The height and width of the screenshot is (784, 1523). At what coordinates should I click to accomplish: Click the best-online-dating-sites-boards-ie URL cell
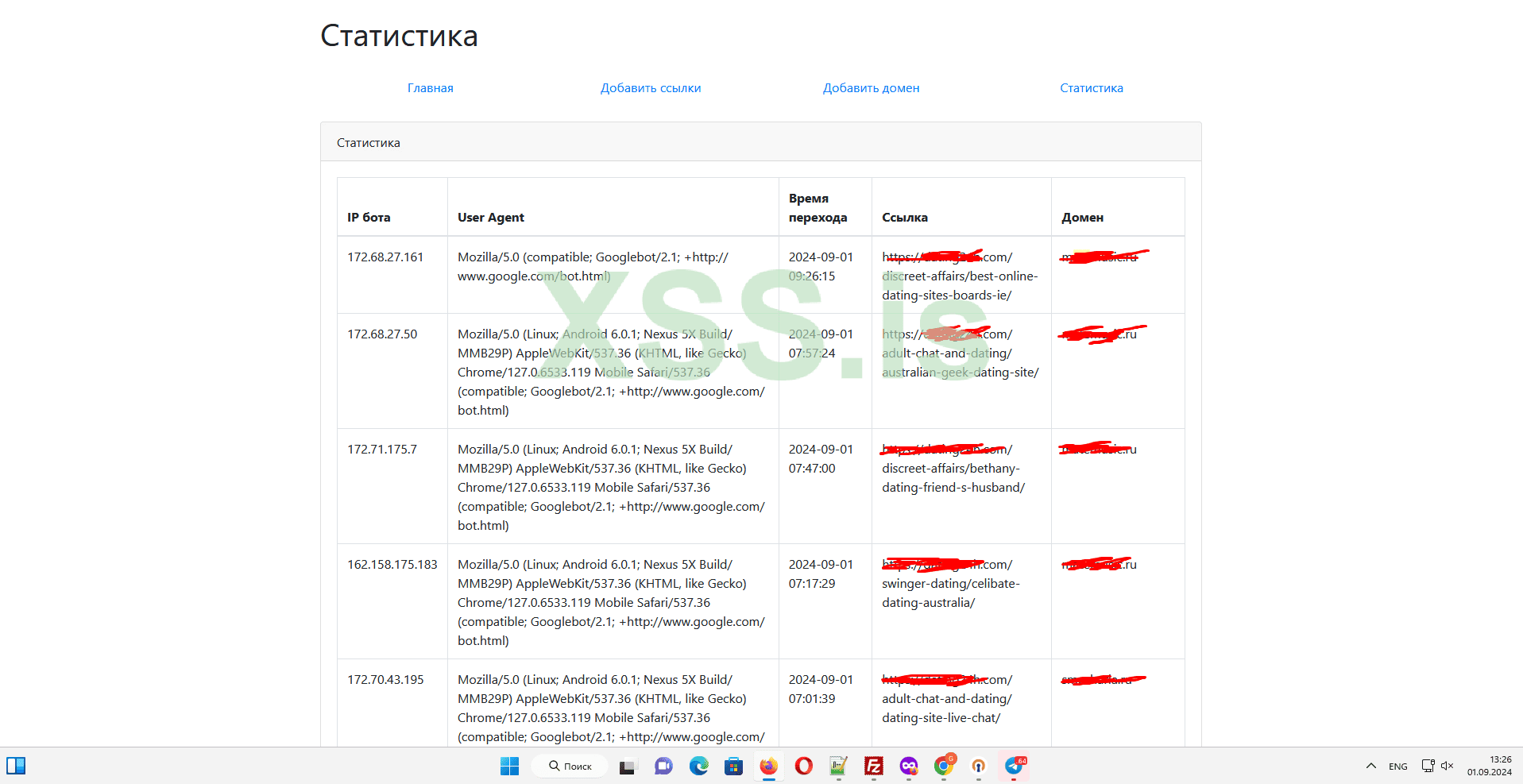pyautogui.click(x=960, y=276)
